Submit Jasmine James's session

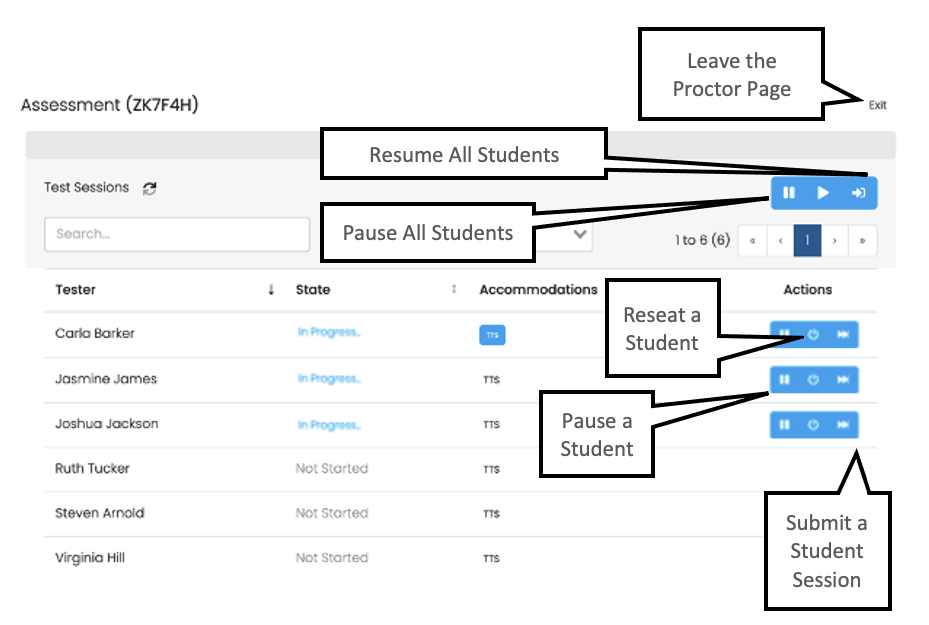click(843, 380)
